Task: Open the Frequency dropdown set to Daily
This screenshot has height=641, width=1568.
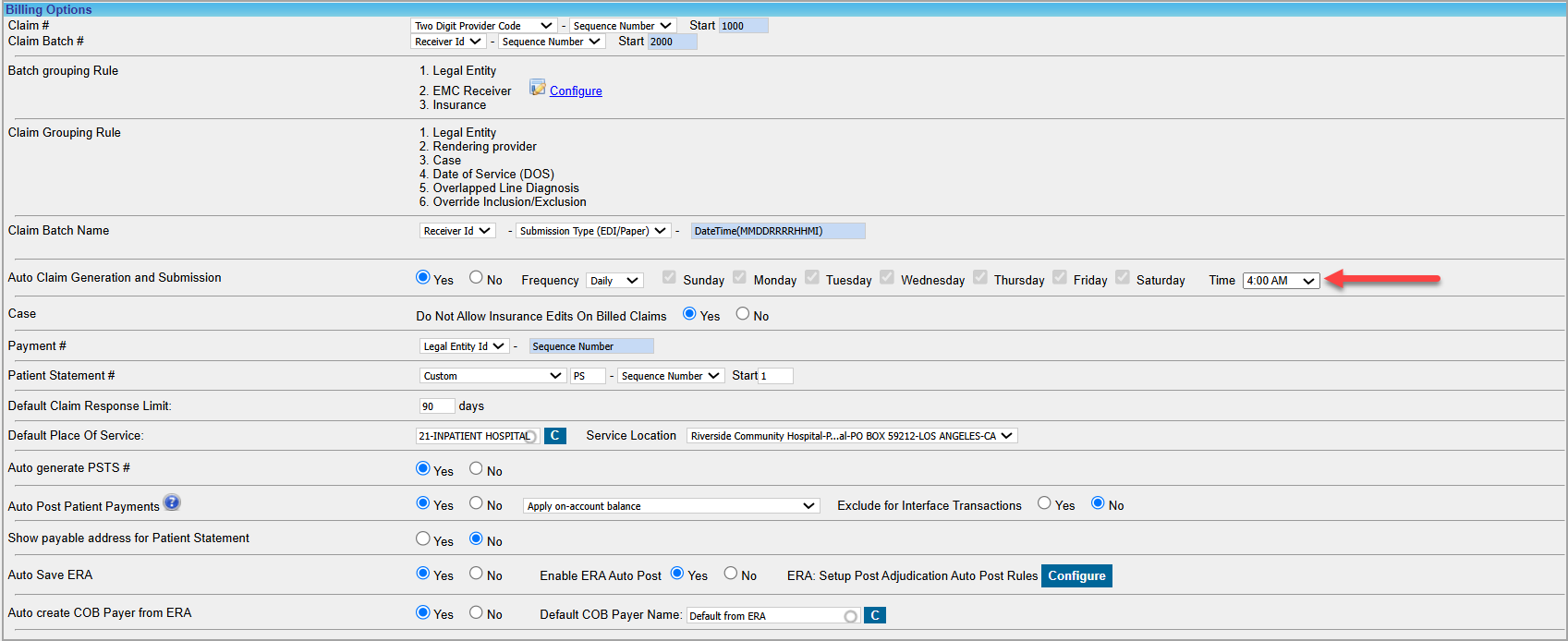Action: (614, 281)
